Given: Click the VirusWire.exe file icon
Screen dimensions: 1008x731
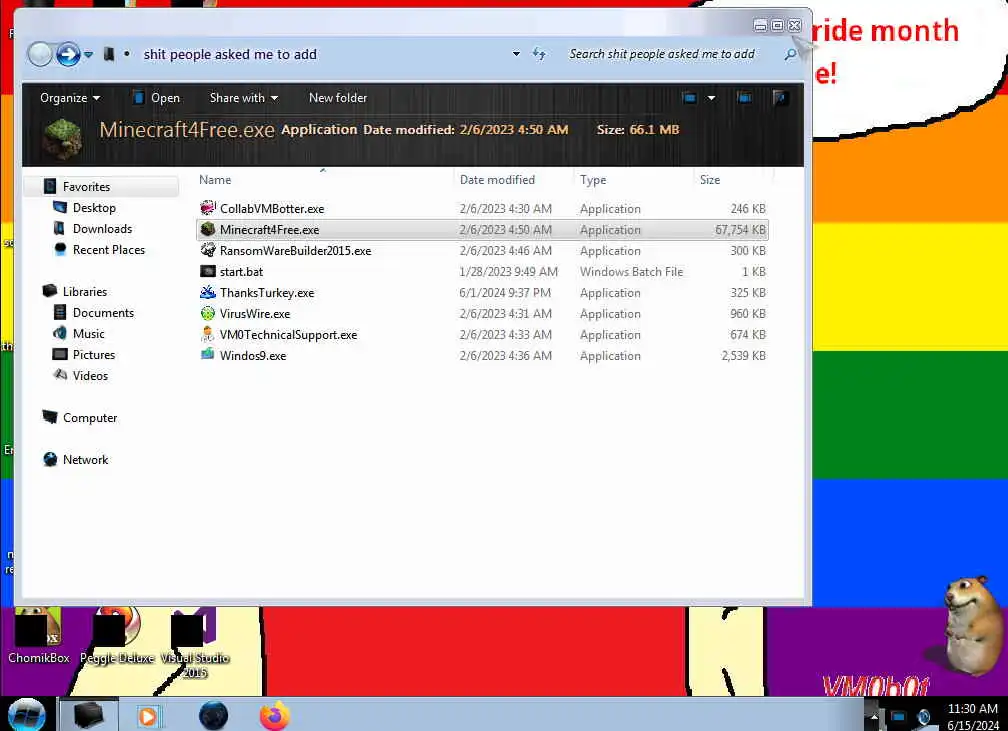Looking at the screenshot, I should (x=208, y=313).
